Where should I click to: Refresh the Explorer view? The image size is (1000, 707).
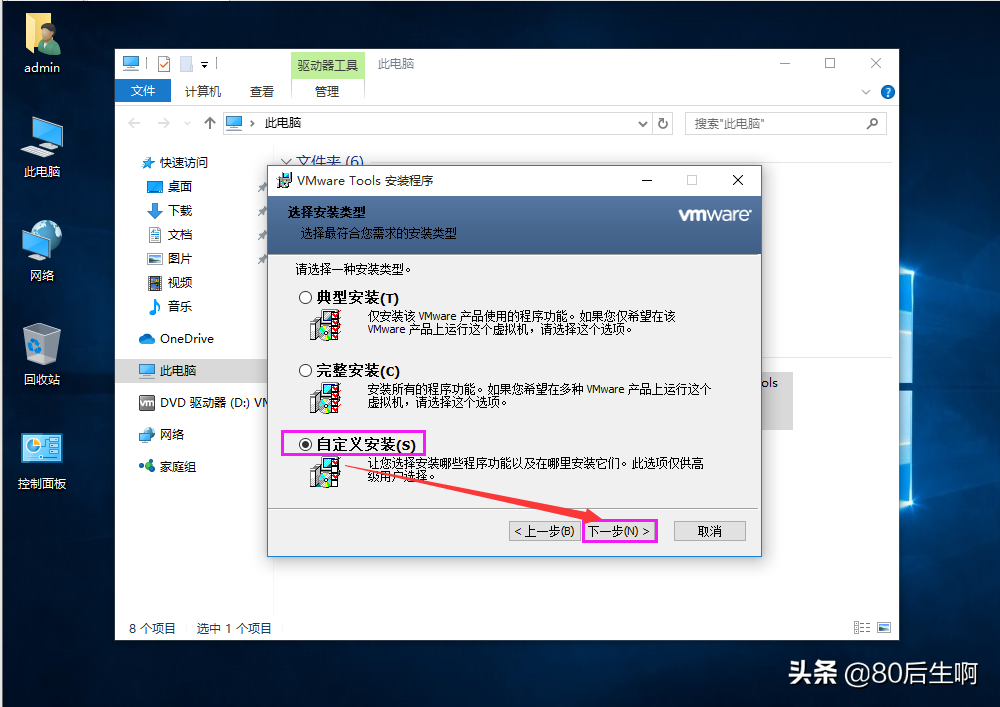click(663, 123)
